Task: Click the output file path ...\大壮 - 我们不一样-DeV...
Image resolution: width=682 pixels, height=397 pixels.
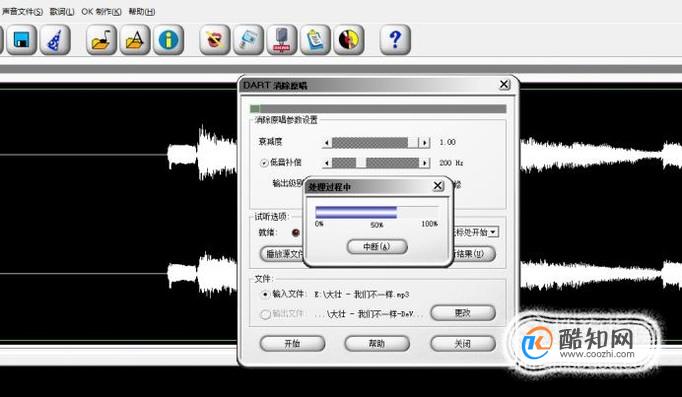Action: tap(370, 314)
